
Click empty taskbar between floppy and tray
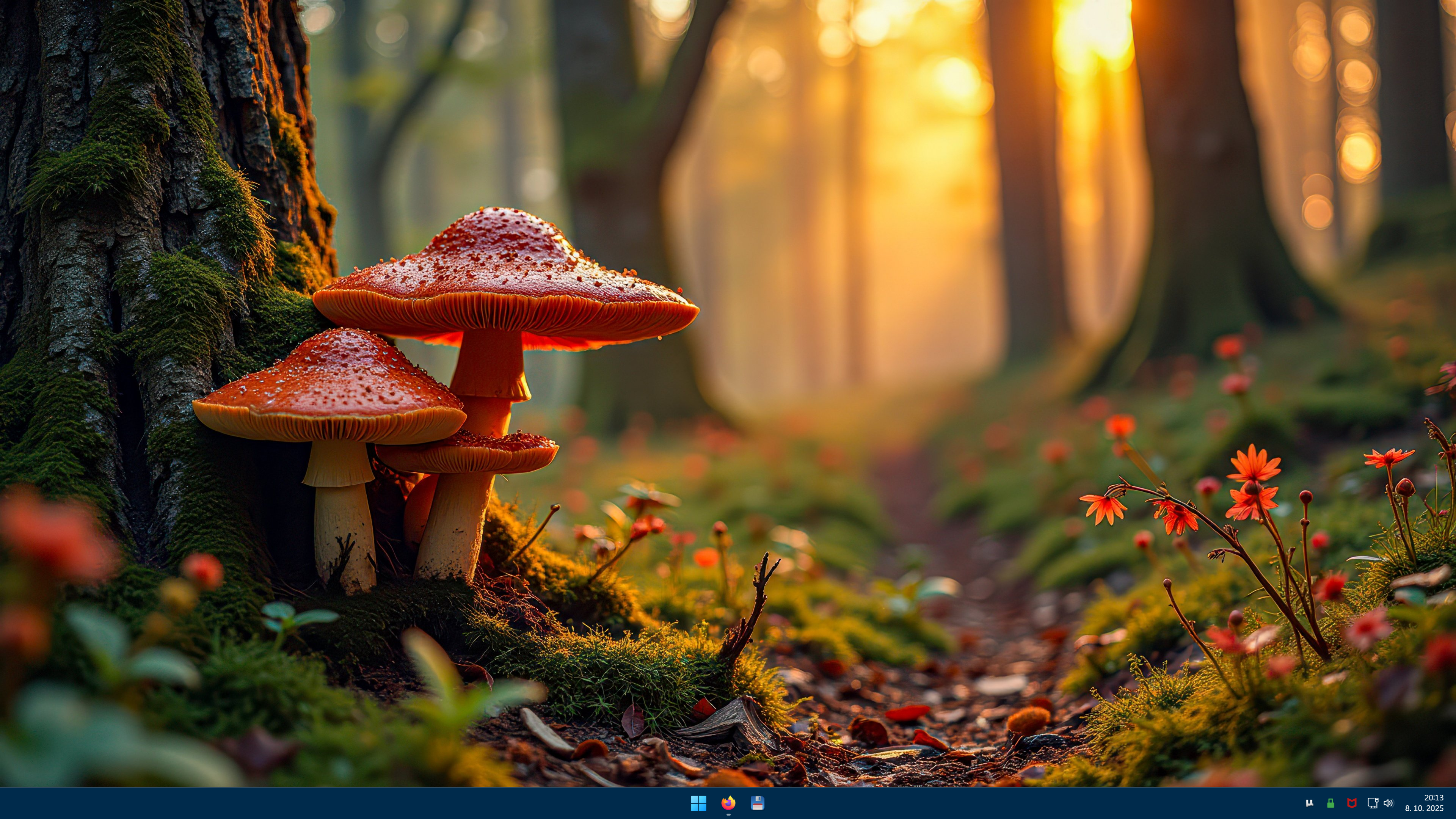tap(1017, 803)
